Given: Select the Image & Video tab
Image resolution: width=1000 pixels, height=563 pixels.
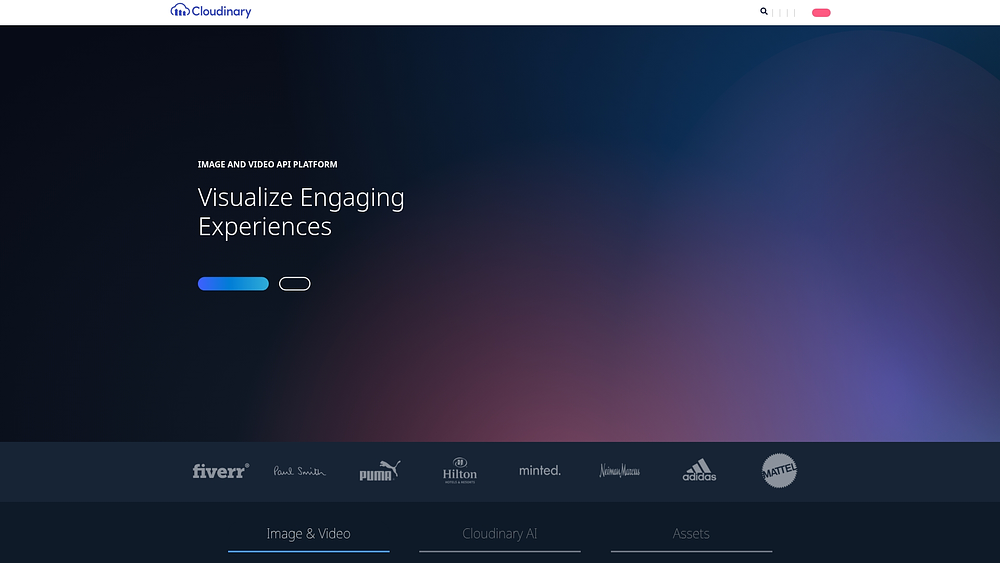Looking at the screenshot, I should point(309,534).
